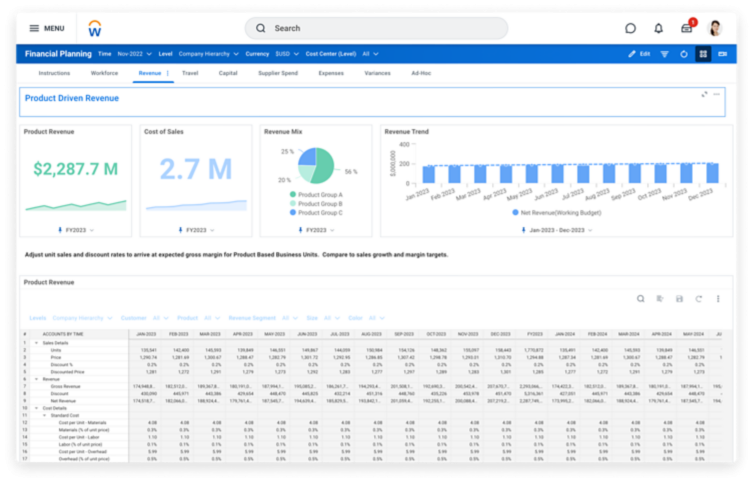Toggle the Product Group A legend item

click(x=316, y=195)
